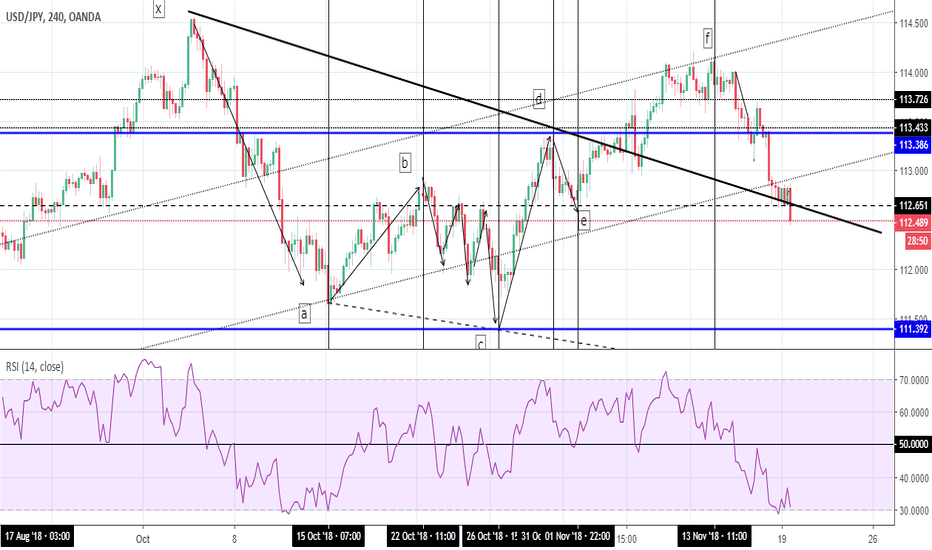Image resolution: width=932 pixels, height=550 pixels.
Task: Click the 114.000 price axis label
Action: tap(914, 73)
